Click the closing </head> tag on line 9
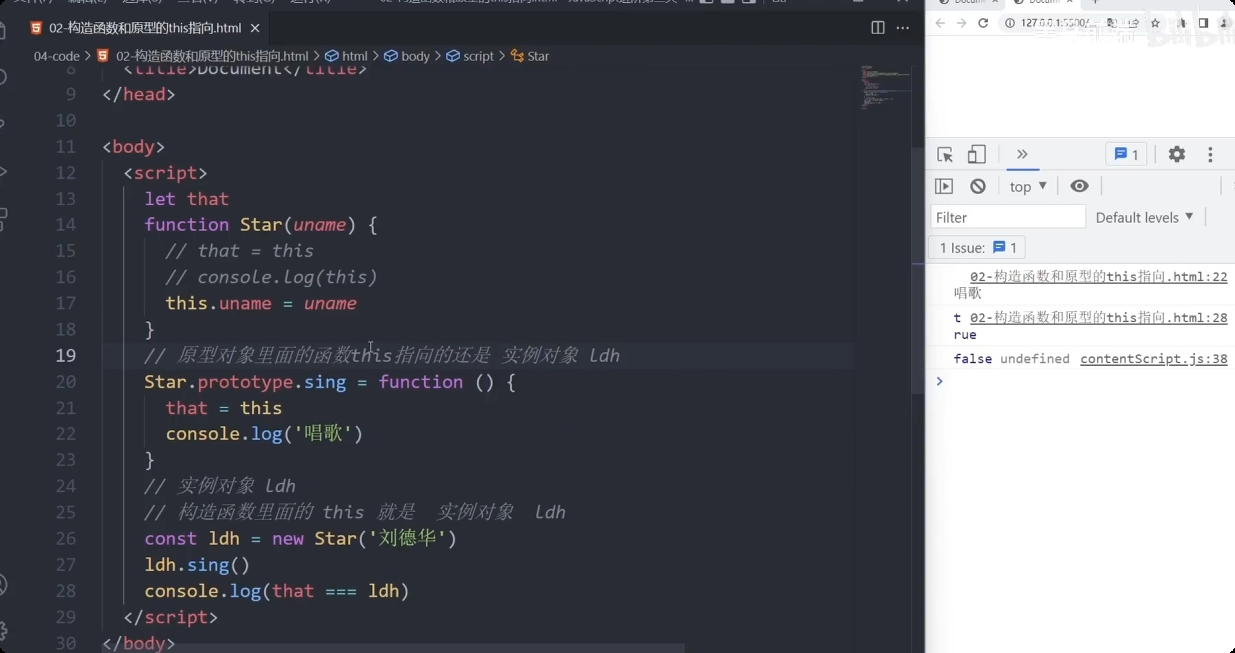Screen dimensions: 1235x653 pos(138,95)
